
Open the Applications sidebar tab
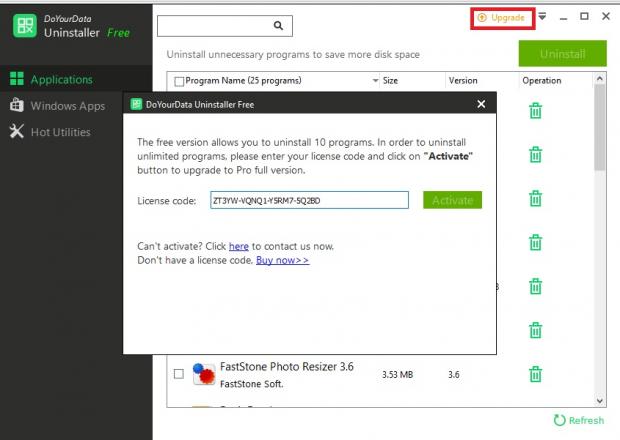(x=61, y=79)
